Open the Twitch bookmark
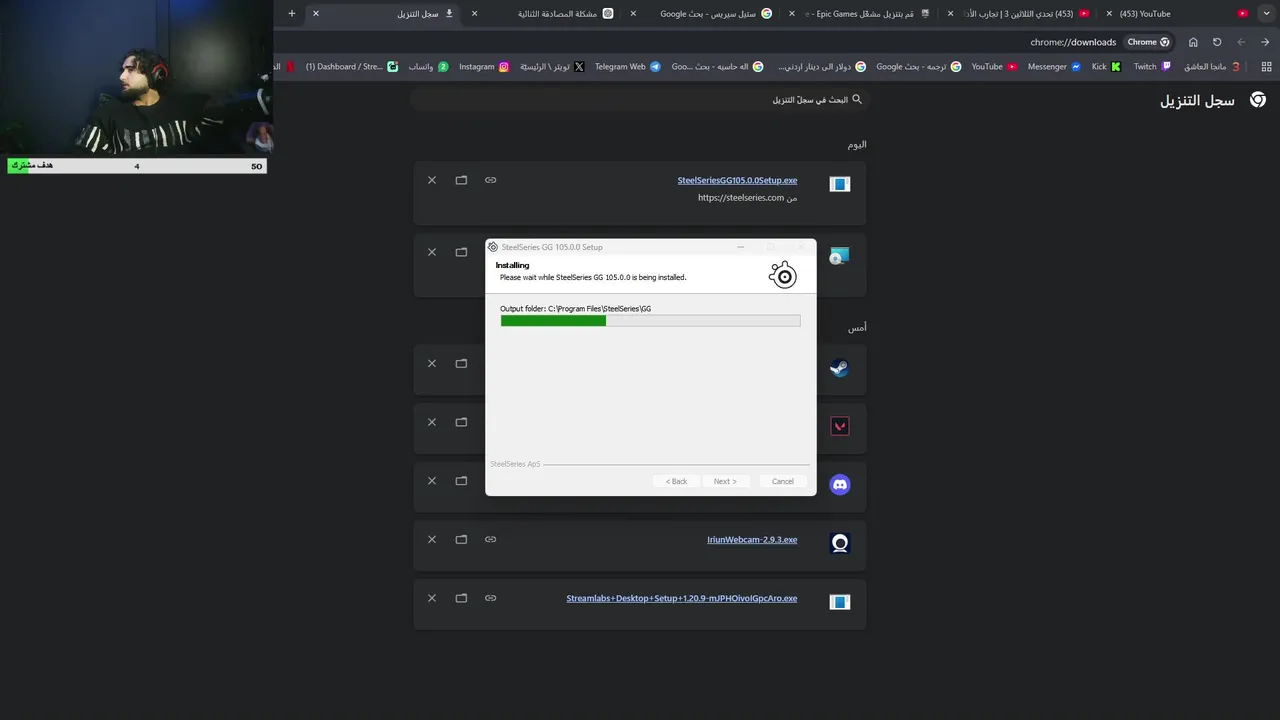The width and height of the screenshot is (1280, 720). 1152,67
